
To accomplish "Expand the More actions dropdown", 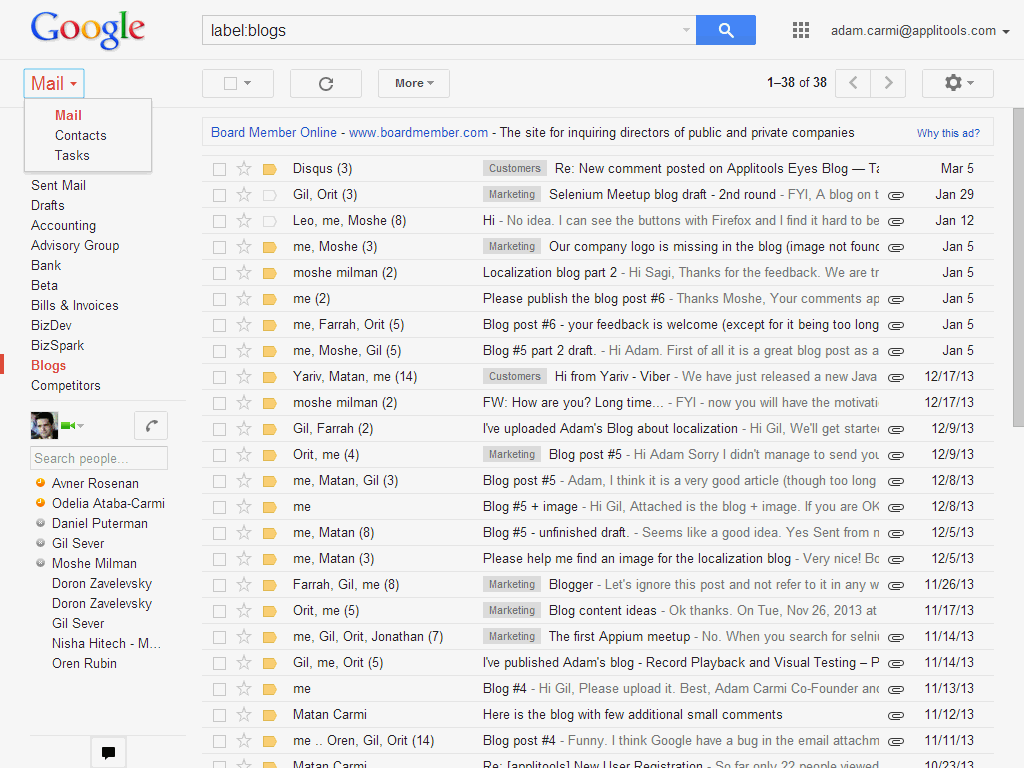I will [413, 84].
